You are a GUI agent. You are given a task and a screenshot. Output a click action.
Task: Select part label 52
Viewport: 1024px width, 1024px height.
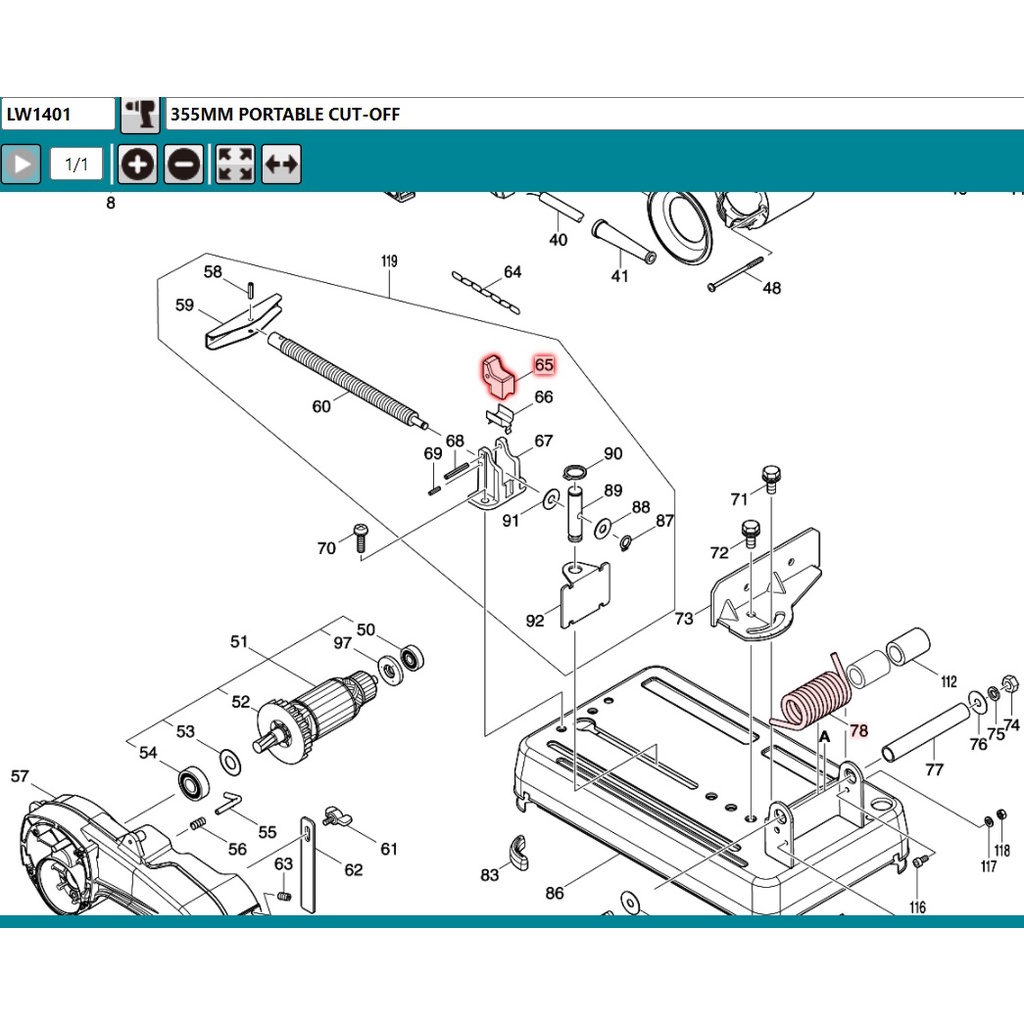point(240,701)
